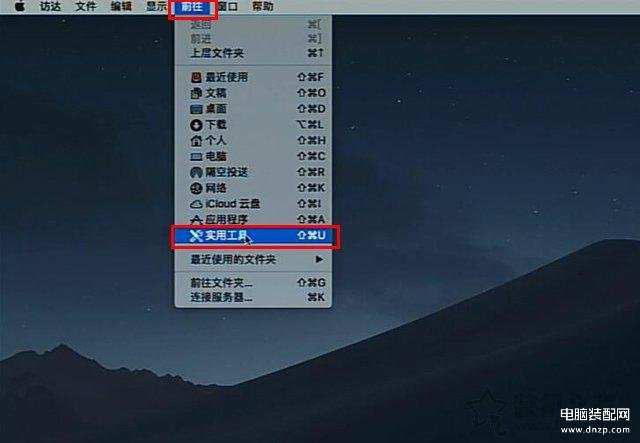Click the Desktop (桌面) icon
This screenshot has width=640, height=443.
click(x=196, y=109)
